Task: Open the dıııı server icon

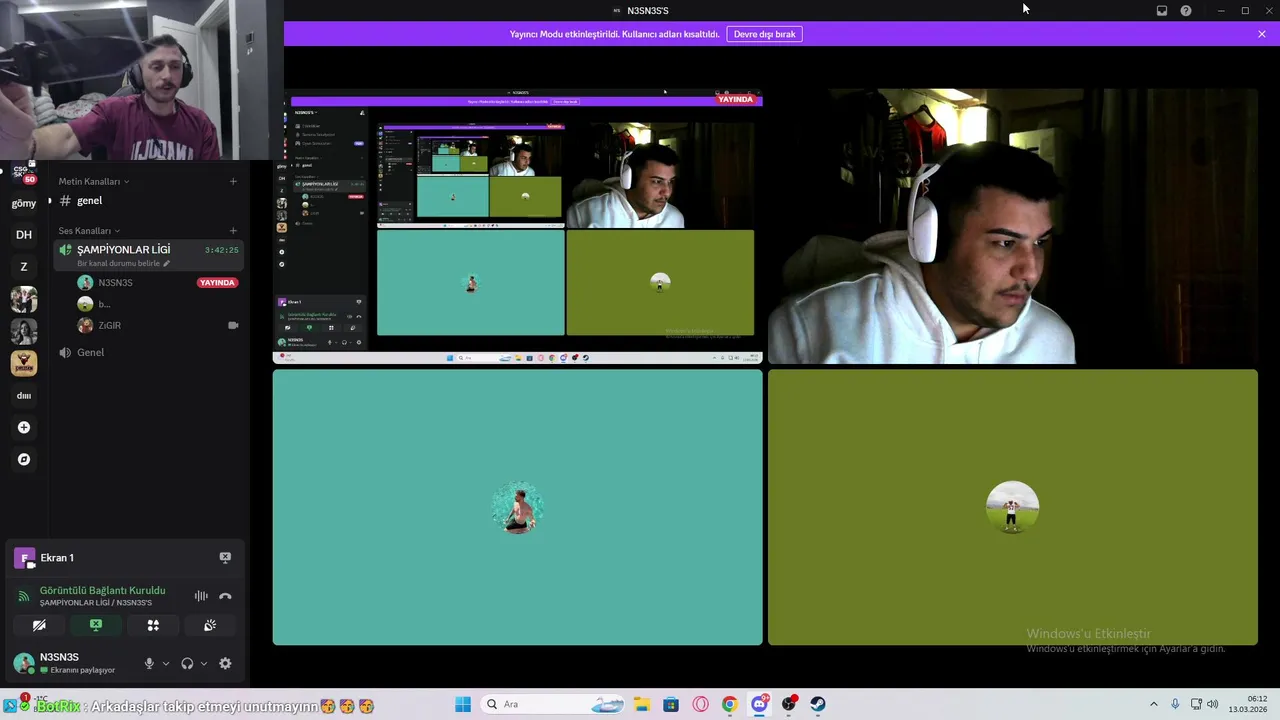Action: click(x=24, y=395)
